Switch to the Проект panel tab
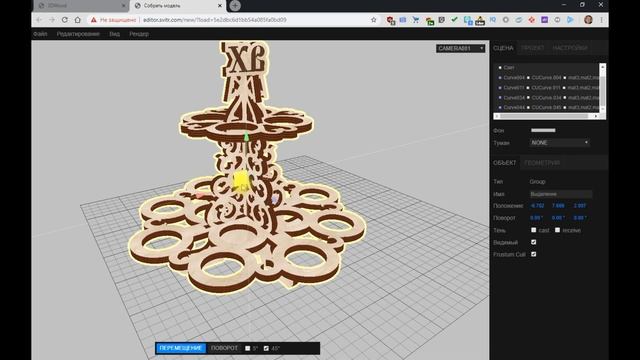640x360 pixels. coord(533,48)
